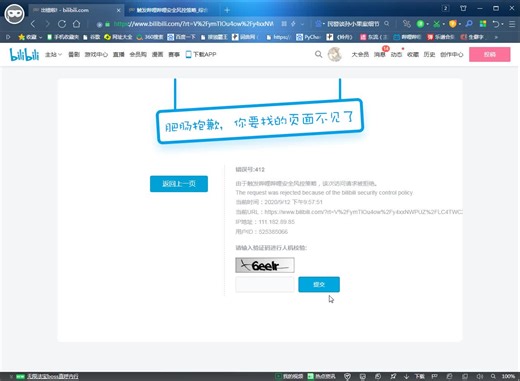
Task: Reload the page with refresh icon
Action: (x=62, y=24)
